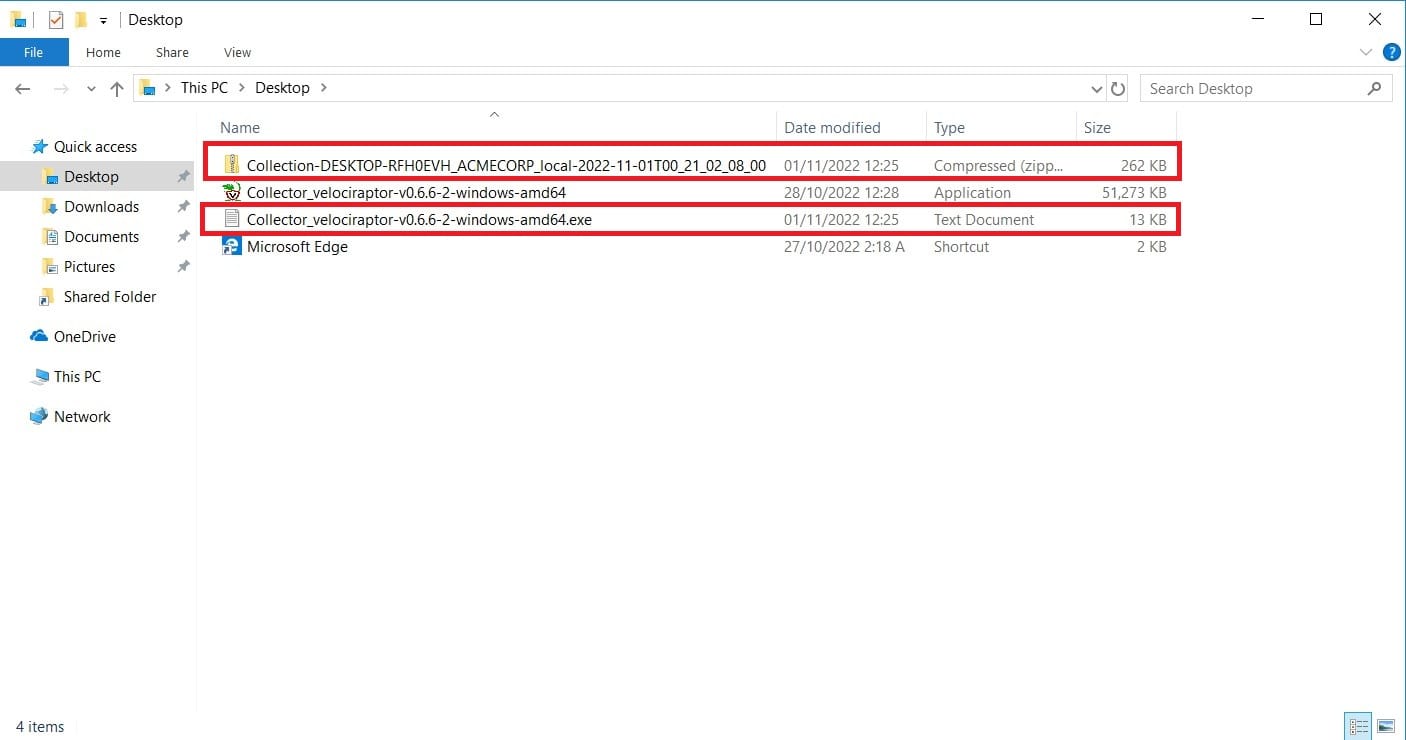Open Pictures in navigation pane

coord(89,267)
